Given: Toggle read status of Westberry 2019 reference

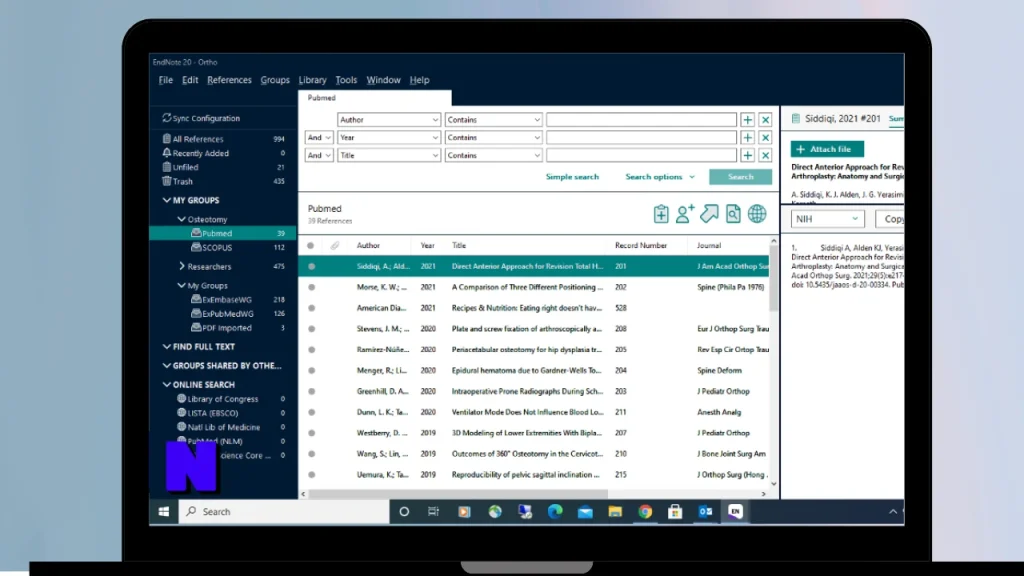Looking at the screenshot, I should pos(312,433).
